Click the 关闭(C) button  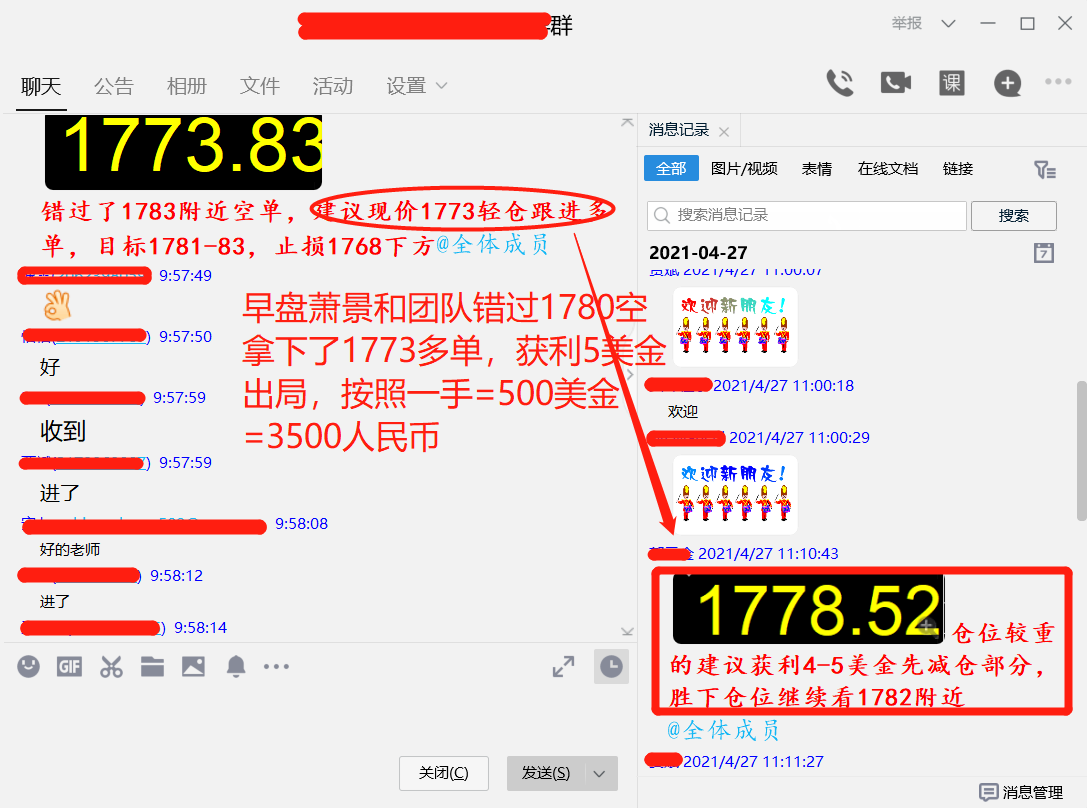pyautogui.click(x=443, y=773)
